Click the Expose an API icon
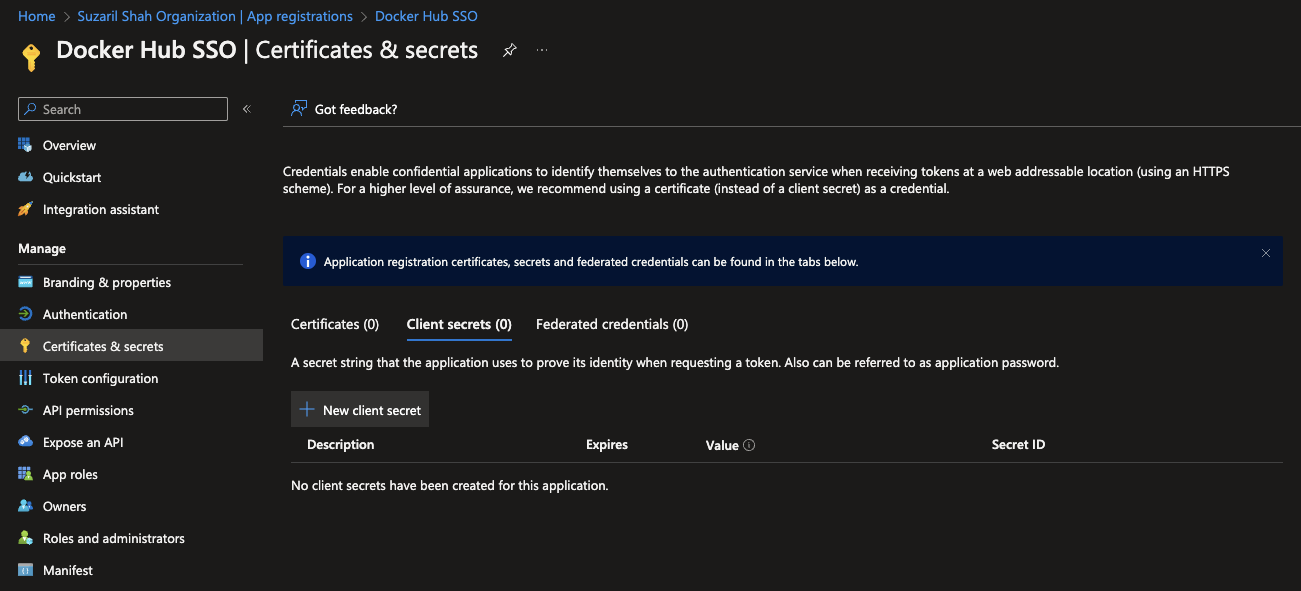 point(25,442)
